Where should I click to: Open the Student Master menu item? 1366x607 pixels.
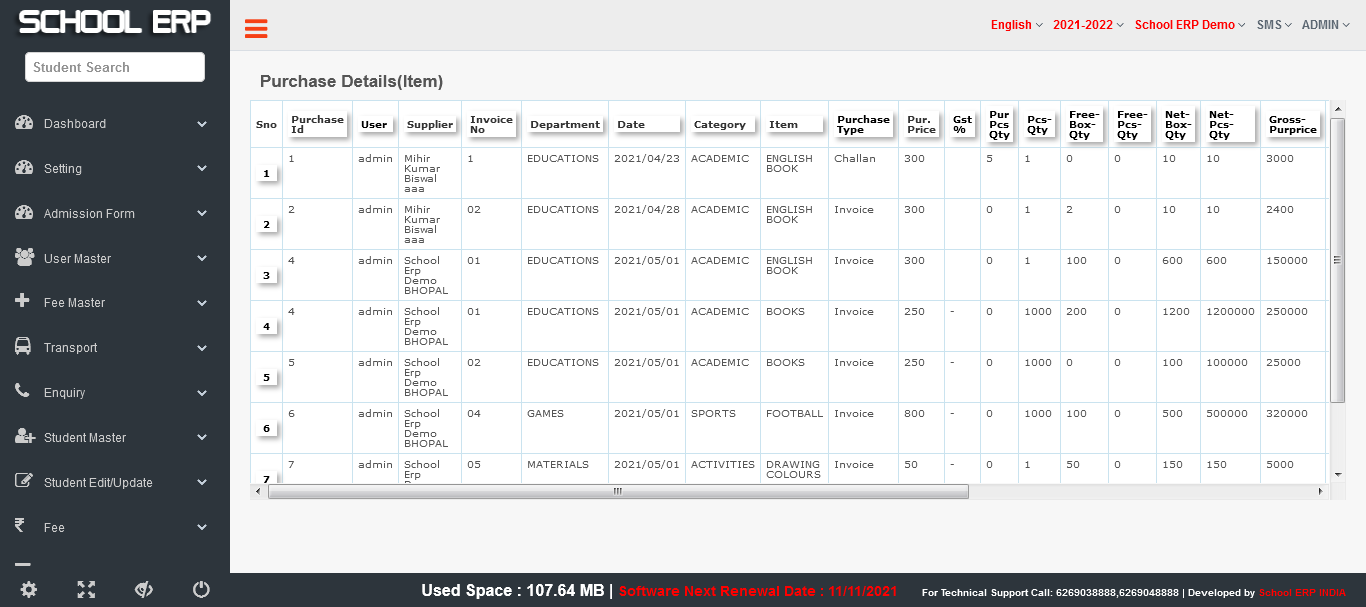pos(115,438)
